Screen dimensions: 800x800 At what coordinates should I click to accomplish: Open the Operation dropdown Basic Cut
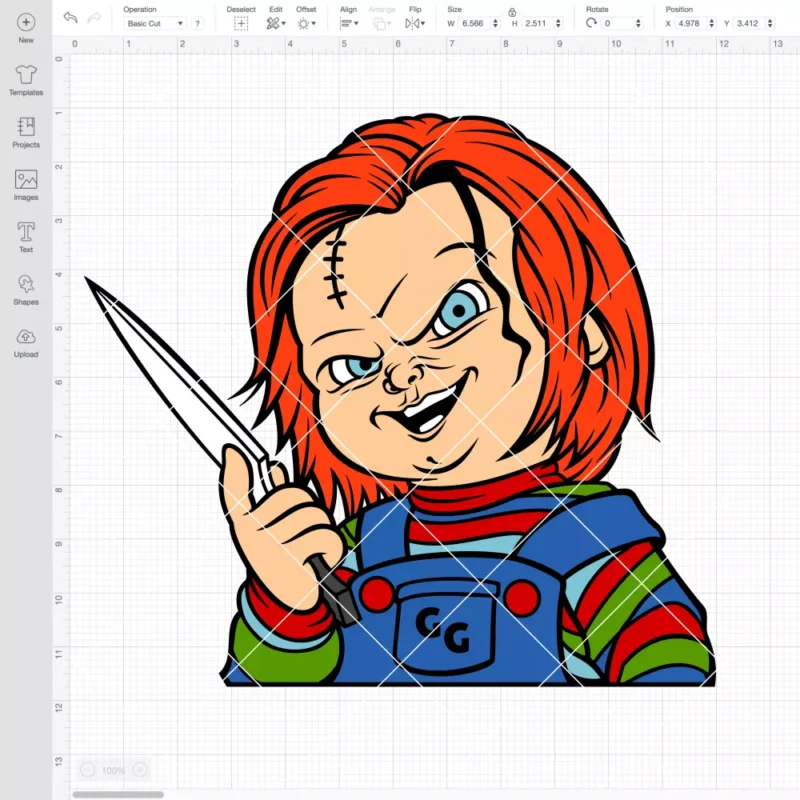pos(155,23)
